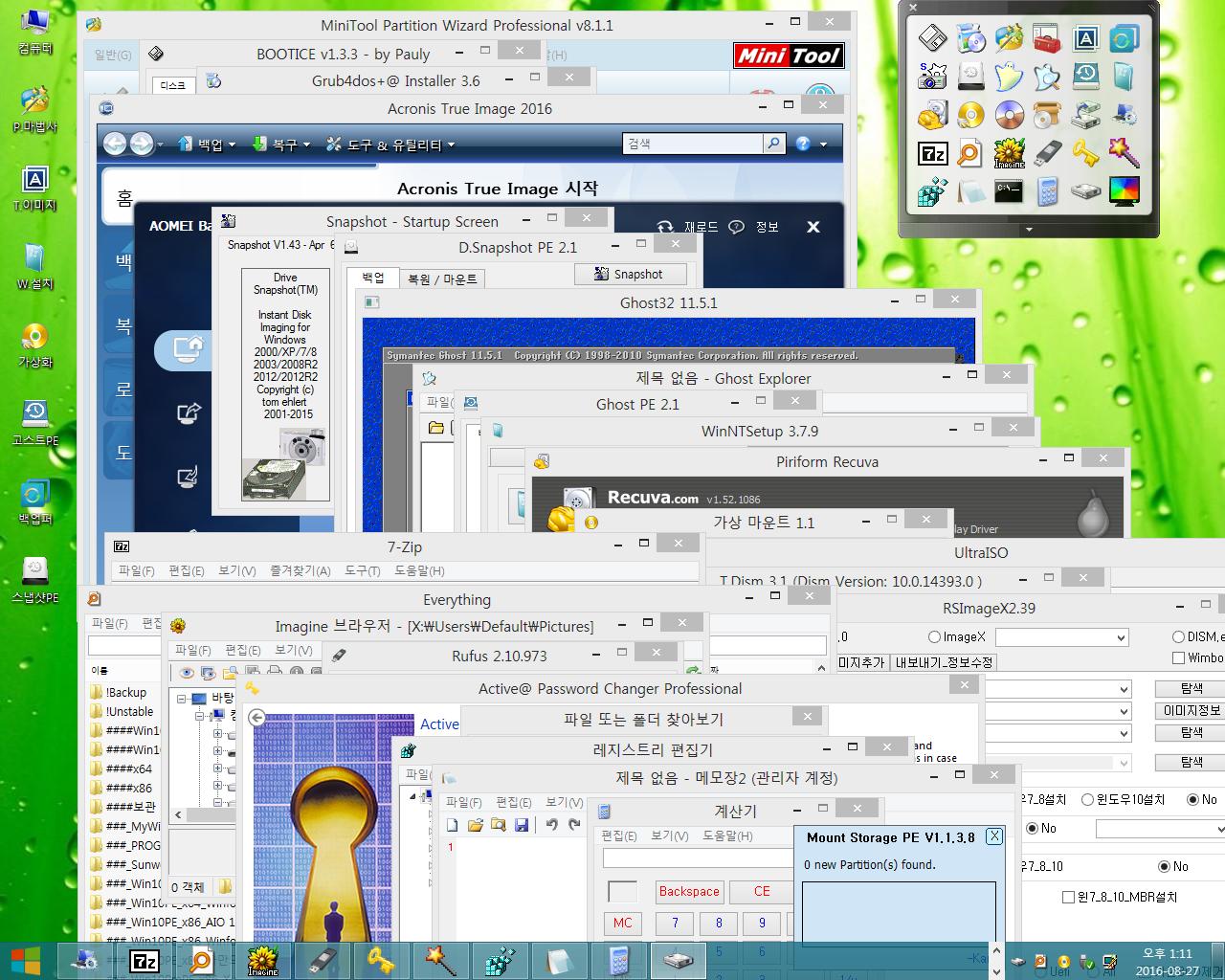Click the Acronis 검색 search field
1225x980 pixels.
tap(693, 144)
